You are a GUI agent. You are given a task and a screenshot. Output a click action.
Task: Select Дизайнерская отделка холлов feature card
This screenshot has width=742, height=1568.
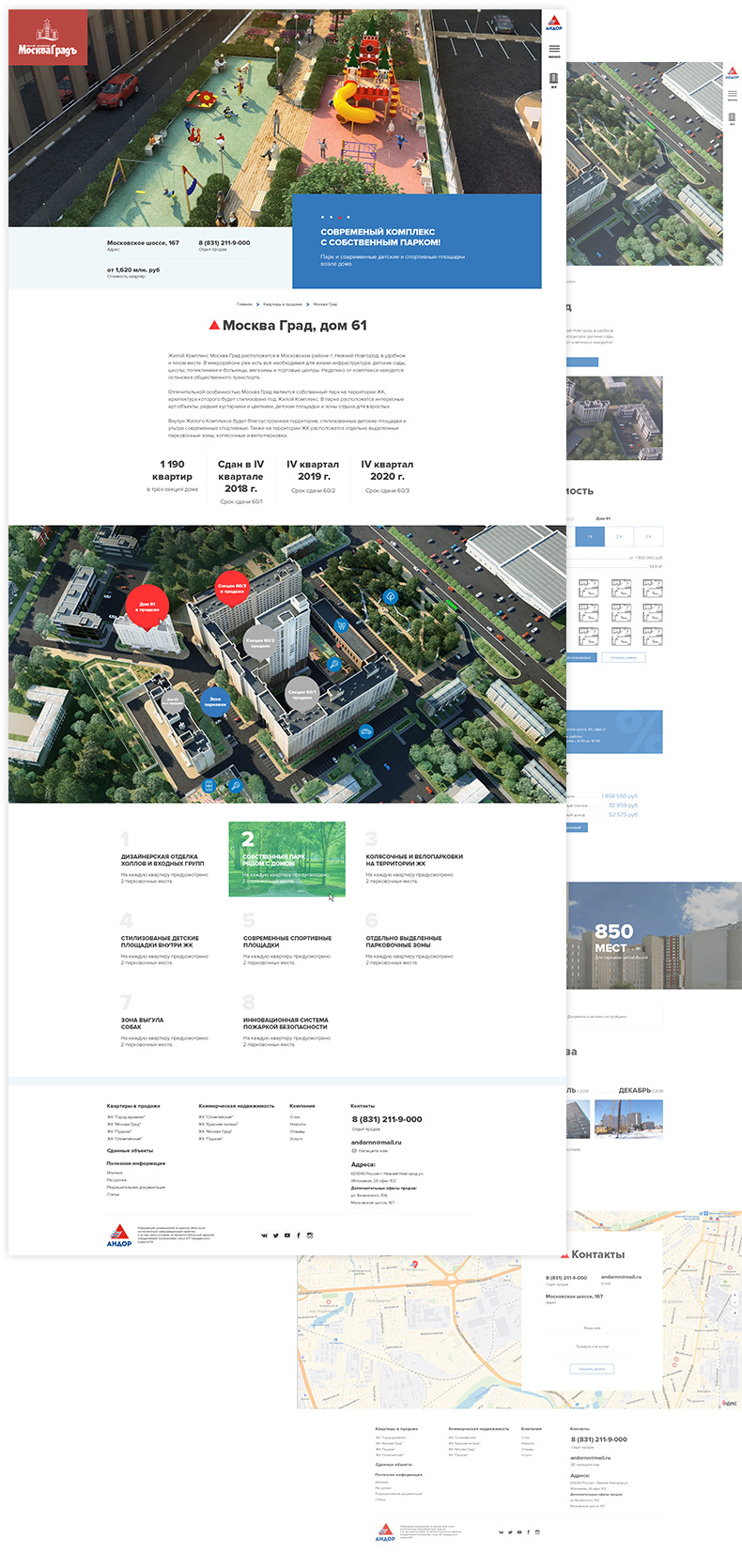[162, 859]
